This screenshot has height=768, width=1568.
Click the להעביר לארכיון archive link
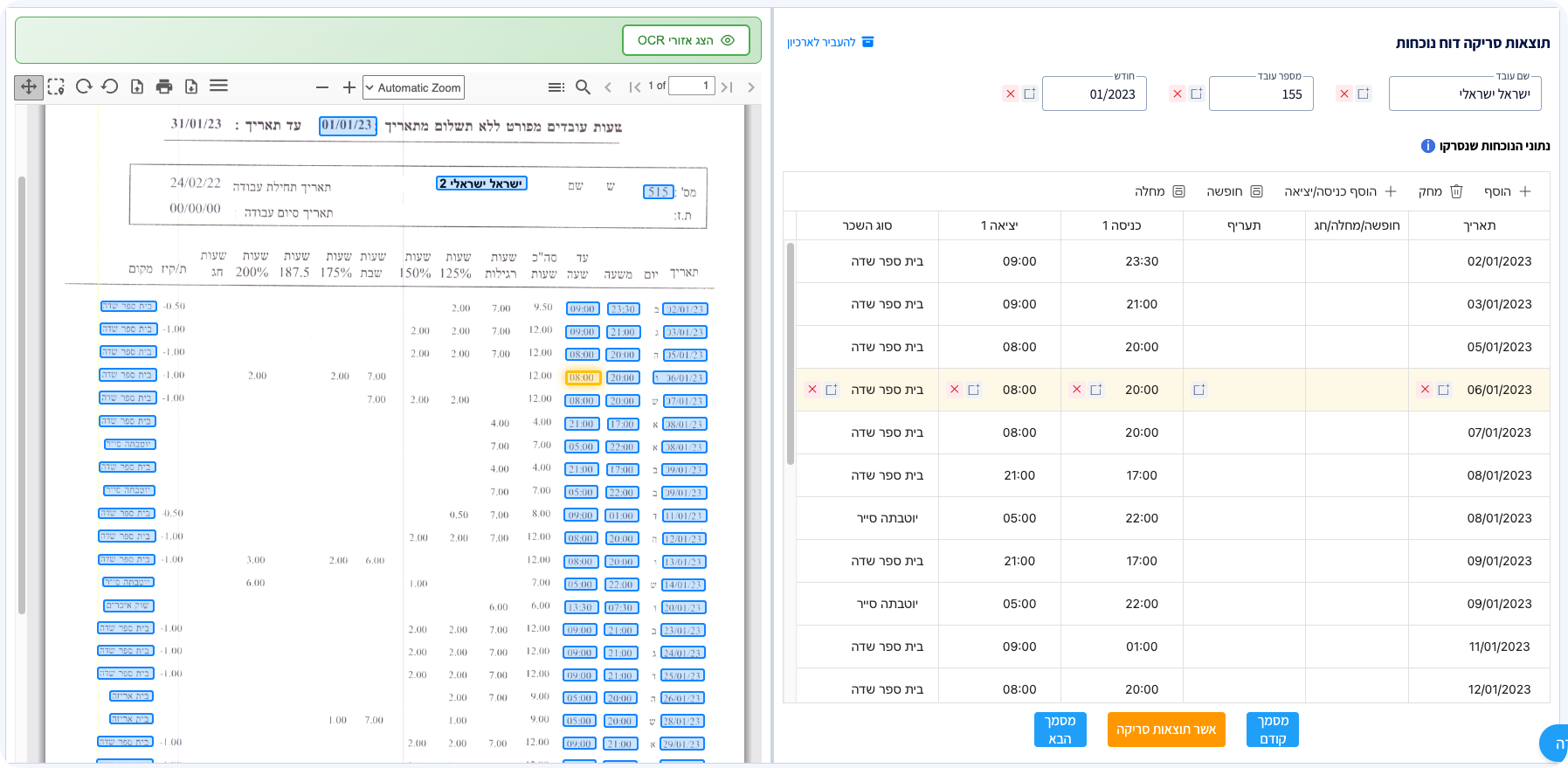coord(830,42)
